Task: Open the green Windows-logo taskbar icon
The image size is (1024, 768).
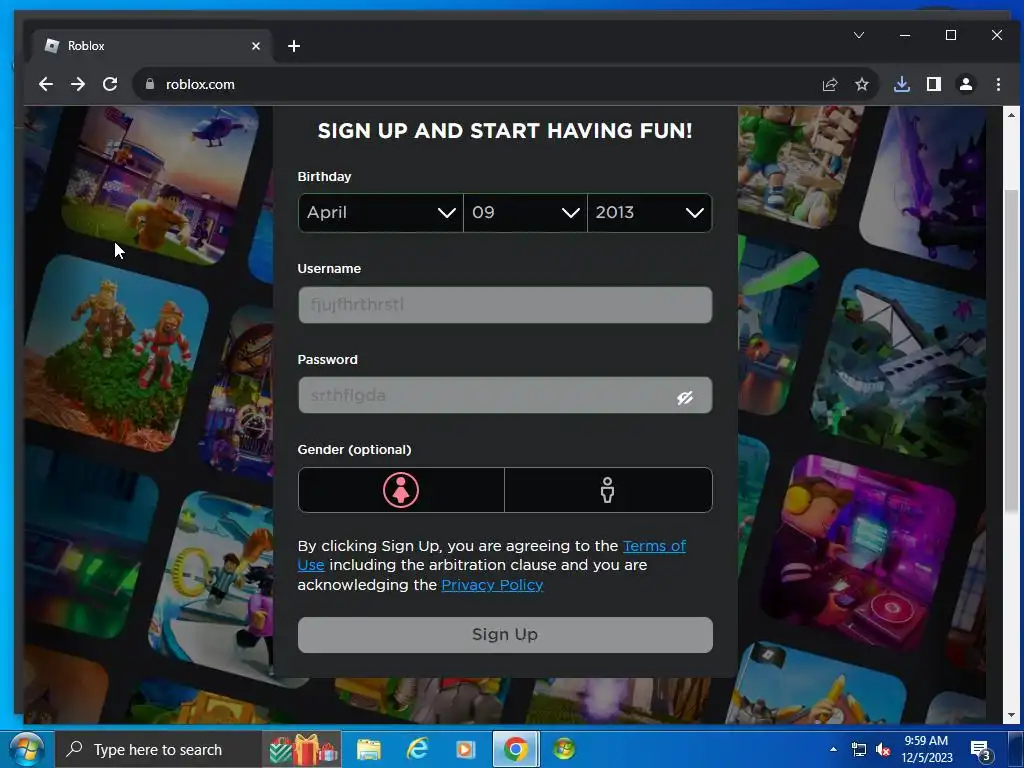Action: pos(564,750)
